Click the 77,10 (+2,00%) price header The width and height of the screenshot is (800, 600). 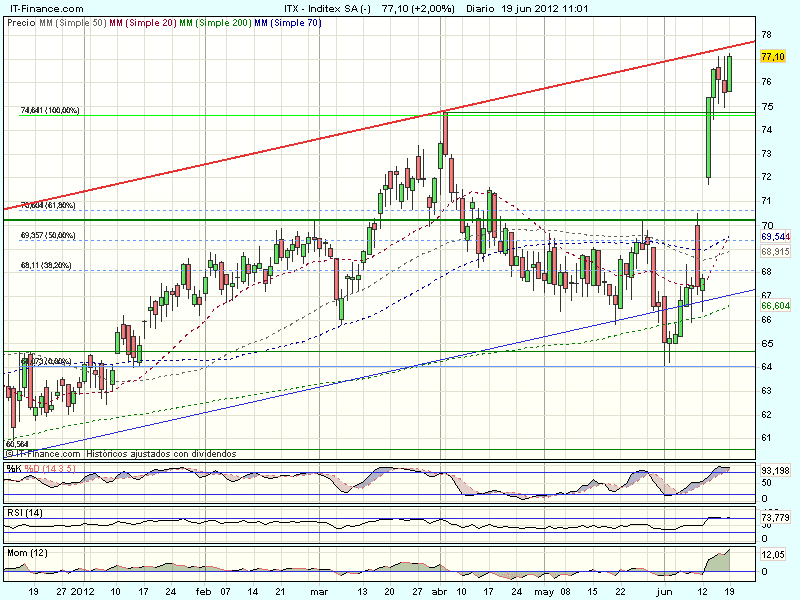click(x=418, y=9)
